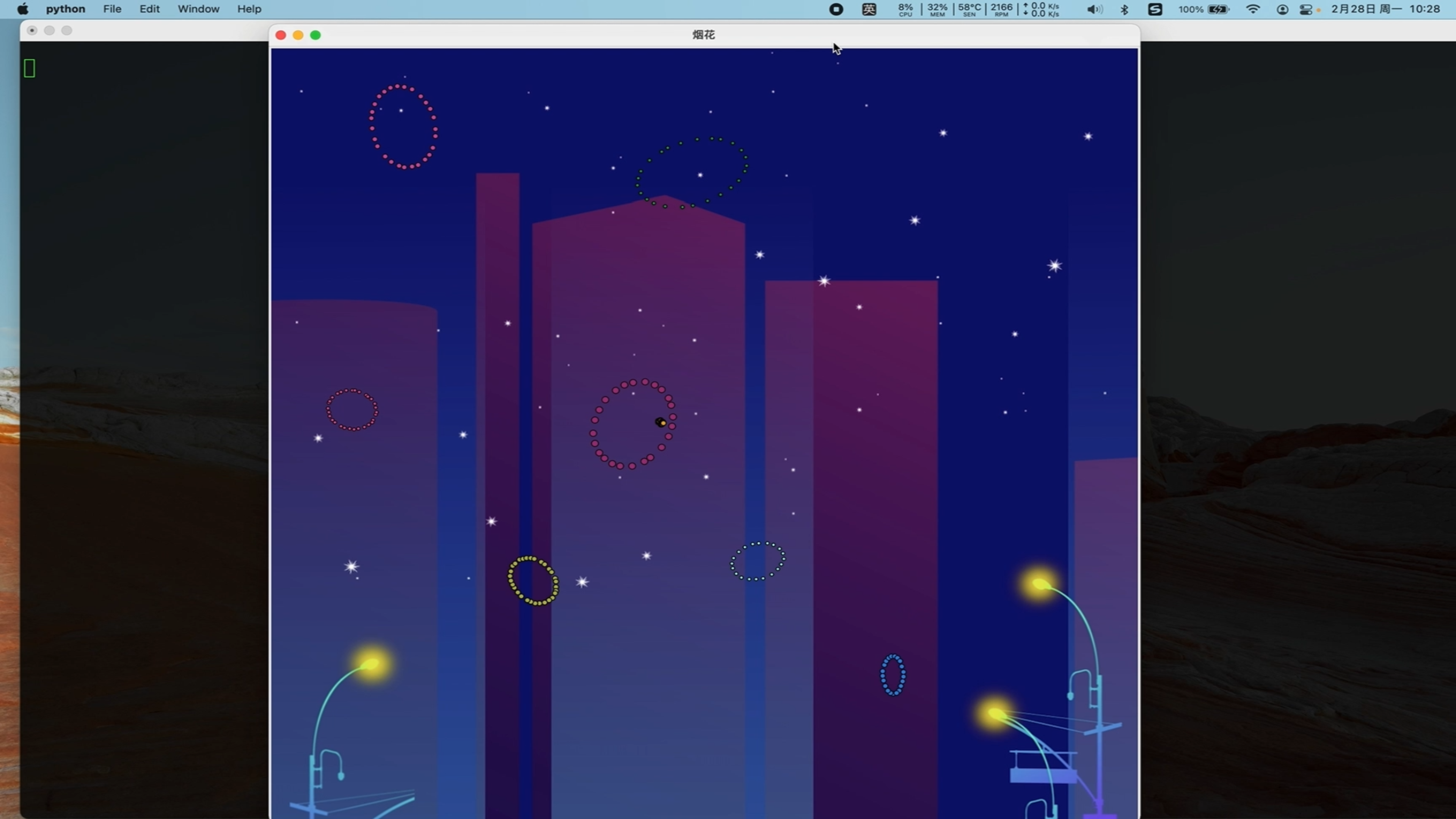Open the Help menu
The width and height of the screenshot is (1456, 819).
249,9
